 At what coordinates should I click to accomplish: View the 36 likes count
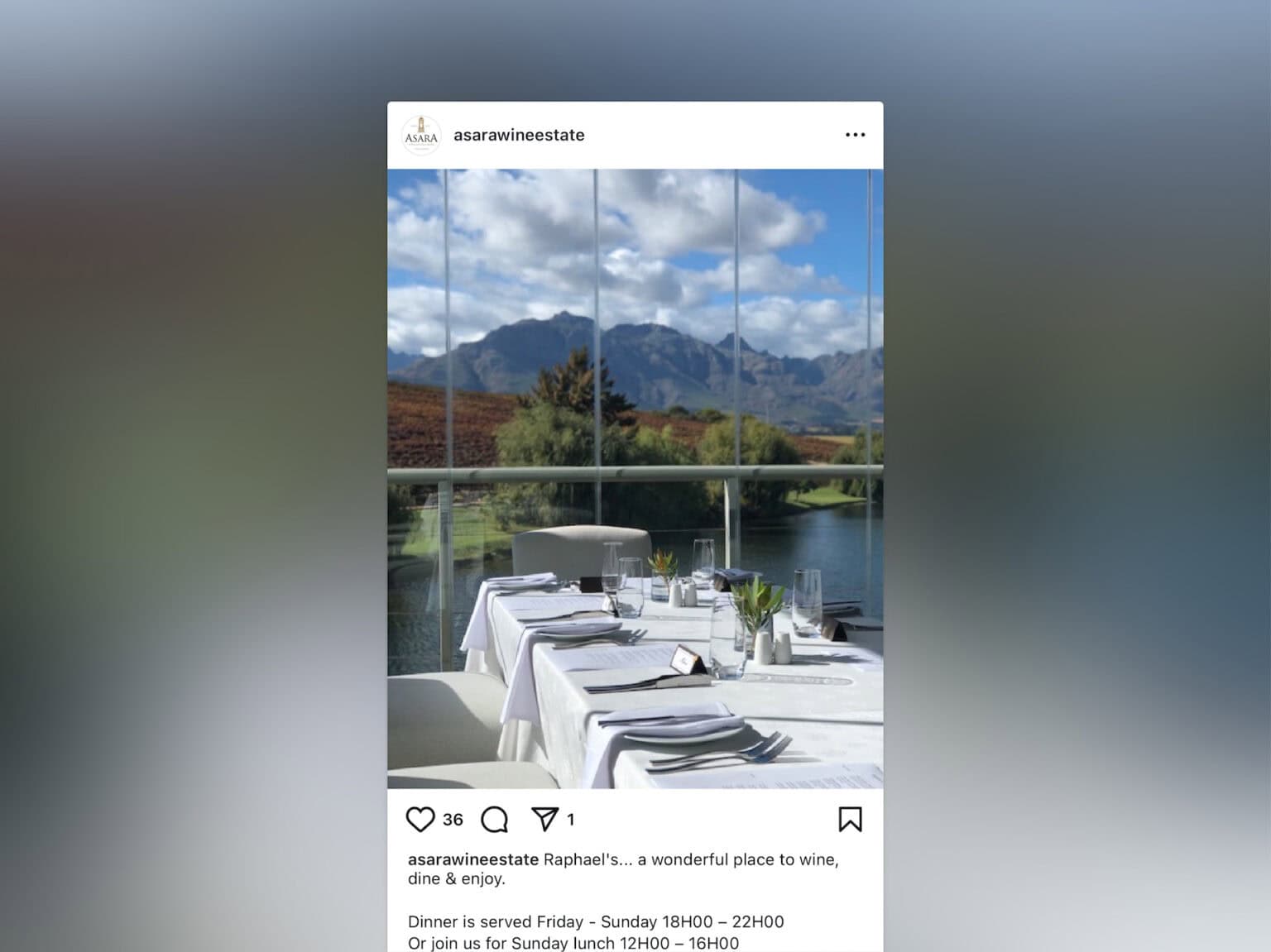coord(453,820)
